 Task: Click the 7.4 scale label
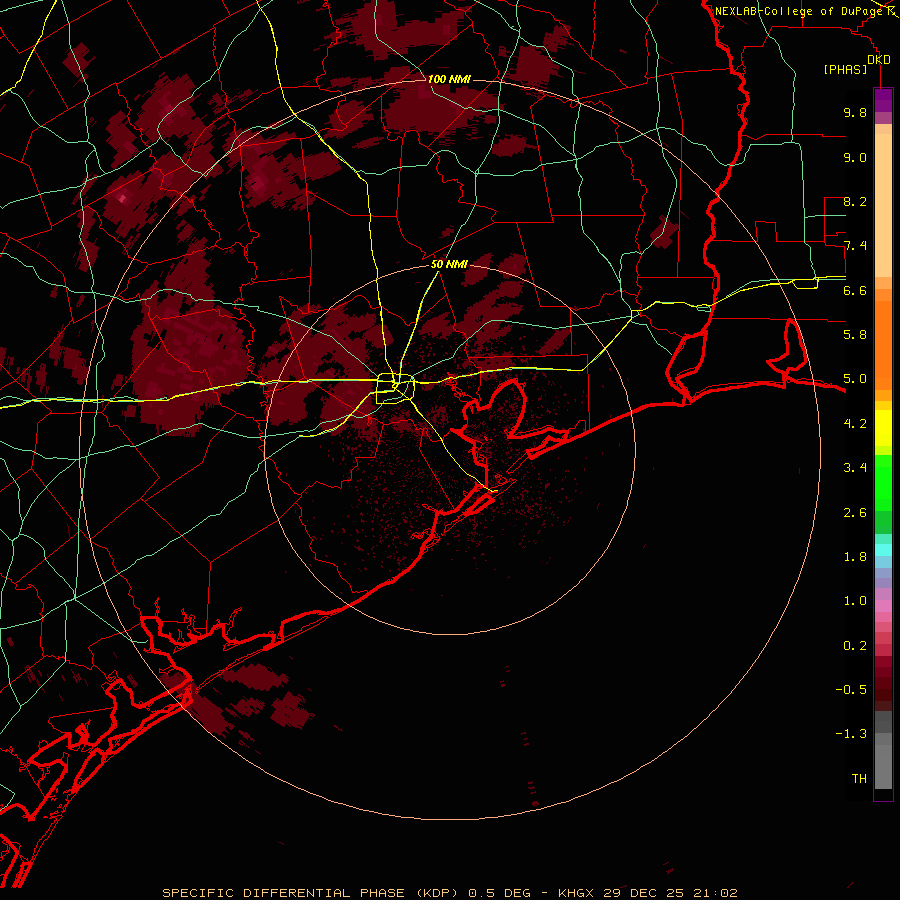click(855, 246)
